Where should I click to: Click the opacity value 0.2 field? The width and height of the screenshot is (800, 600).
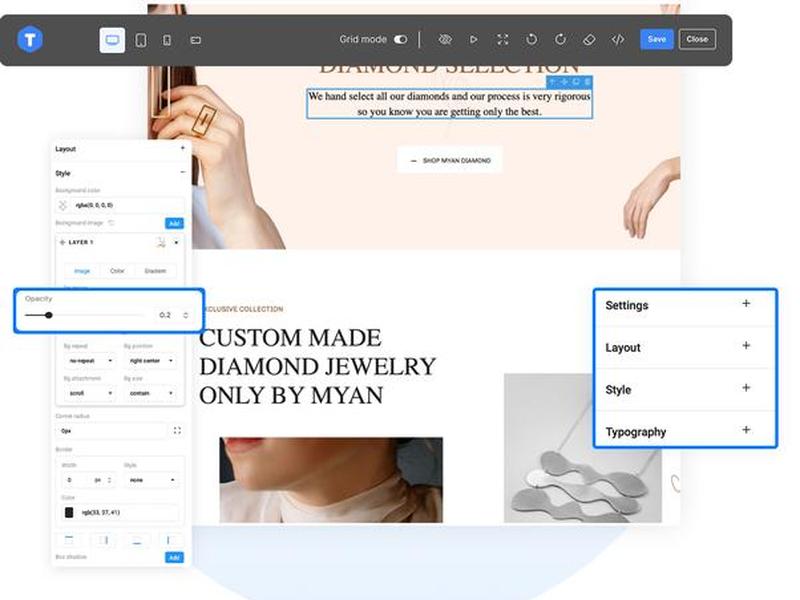coord(167,315)
